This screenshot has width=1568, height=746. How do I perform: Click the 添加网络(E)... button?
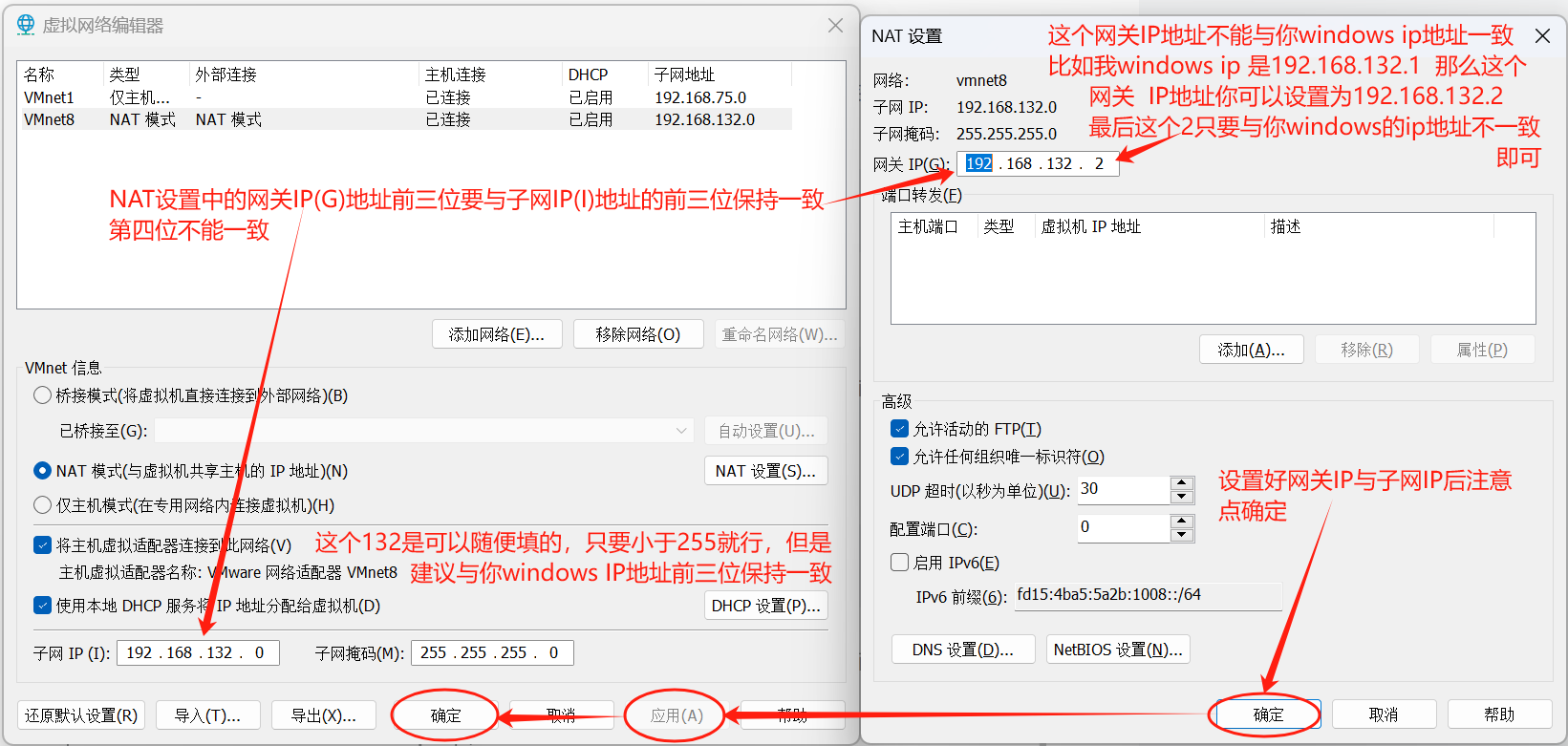pyautogui.click(x=497, y=334)
